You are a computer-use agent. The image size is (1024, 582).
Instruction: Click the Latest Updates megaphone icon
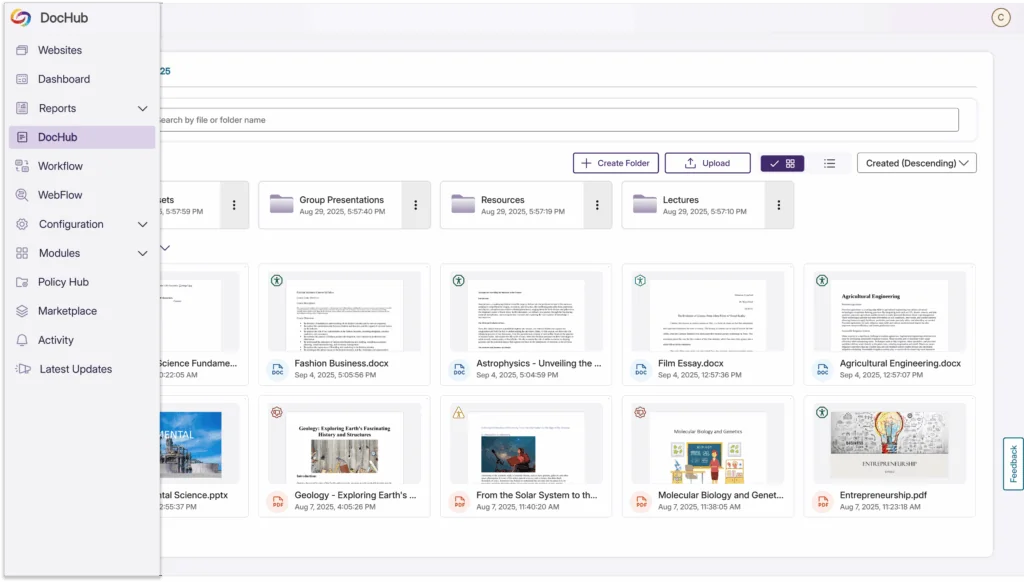[23, 369]
